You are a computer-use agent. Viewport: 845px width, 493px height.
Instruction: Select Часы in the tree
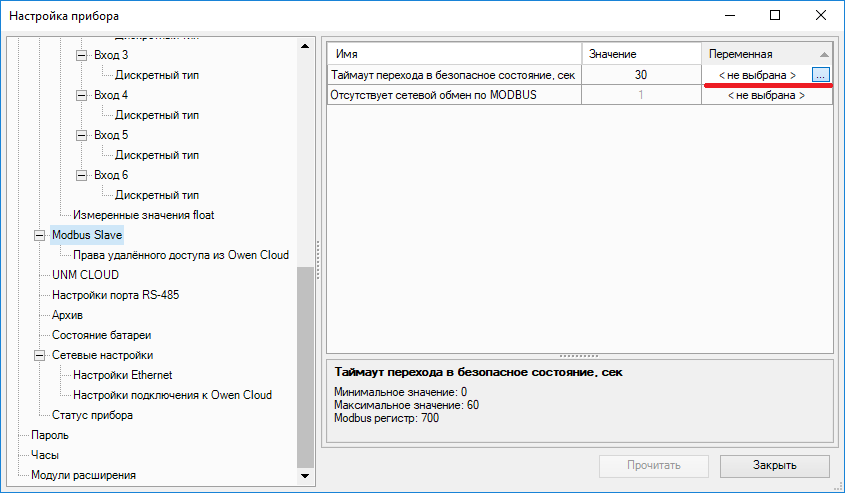pos(45,455)
